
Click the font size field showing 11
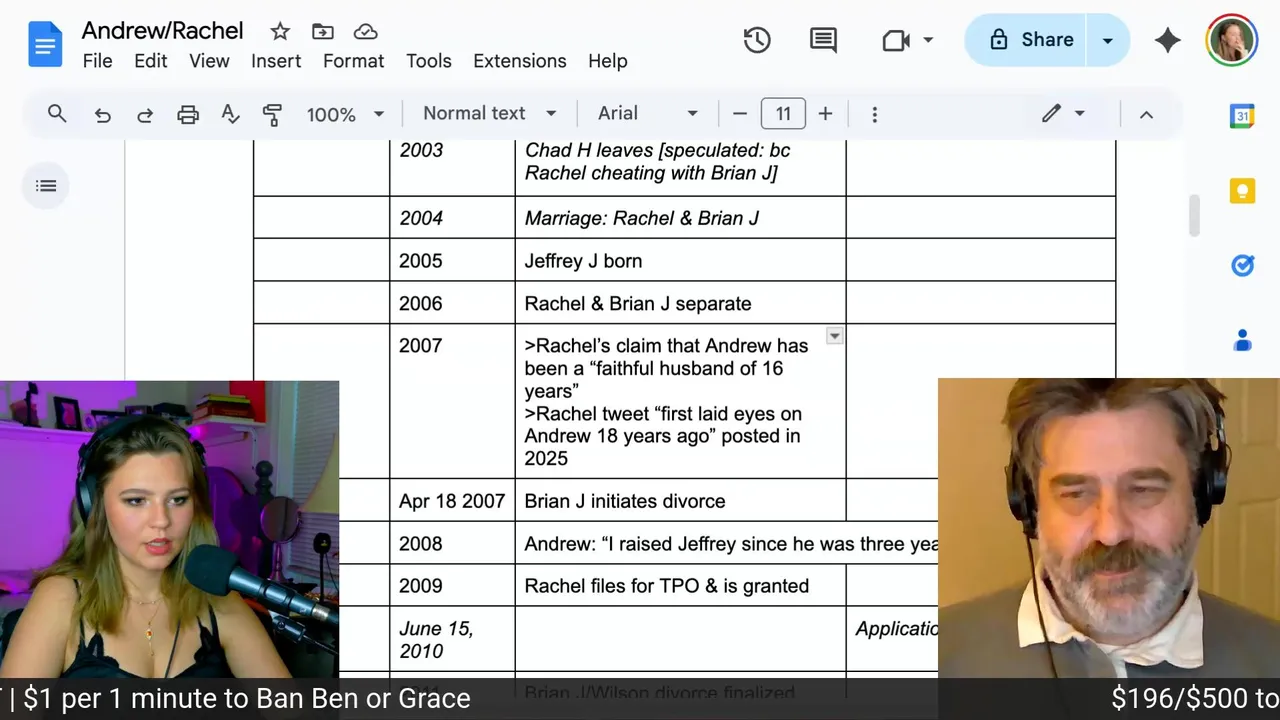coord(783,114)
